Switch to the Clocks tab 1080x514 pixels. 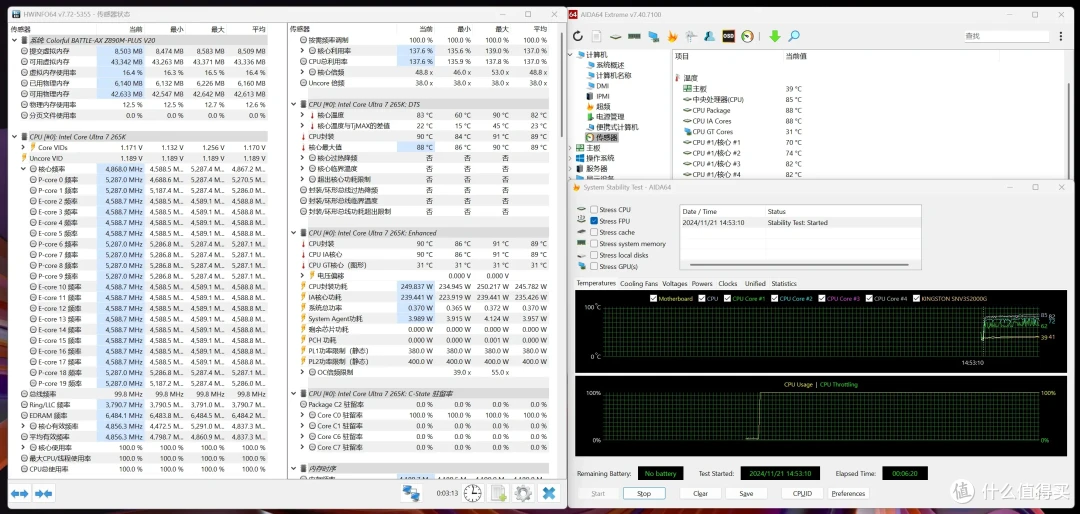(x=727, y=283)
